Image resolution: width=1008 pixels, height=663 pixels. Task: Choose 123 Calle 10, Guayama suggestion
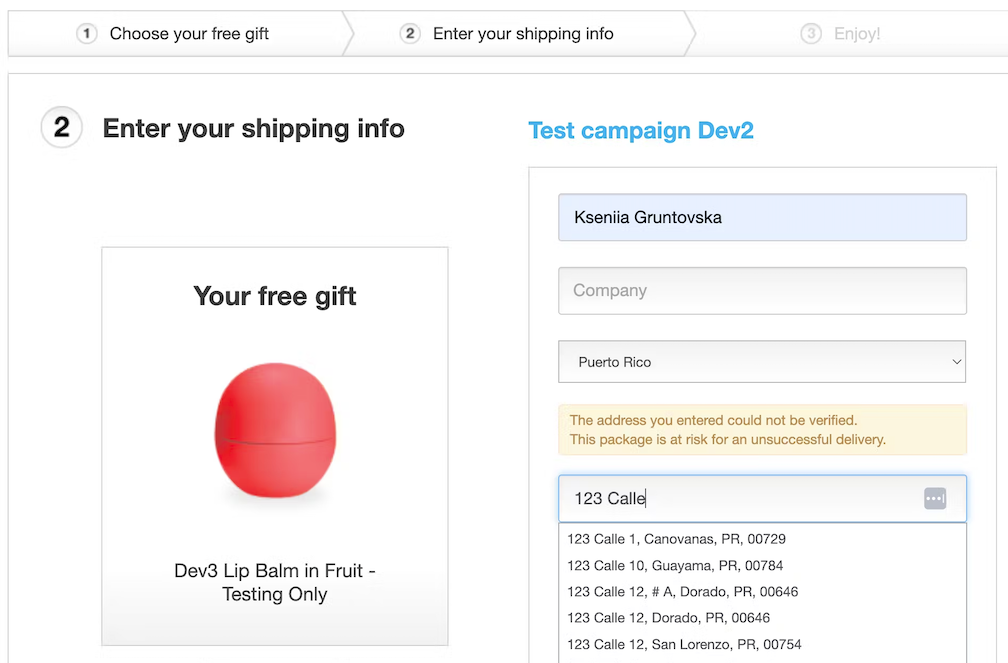[675, 565]
